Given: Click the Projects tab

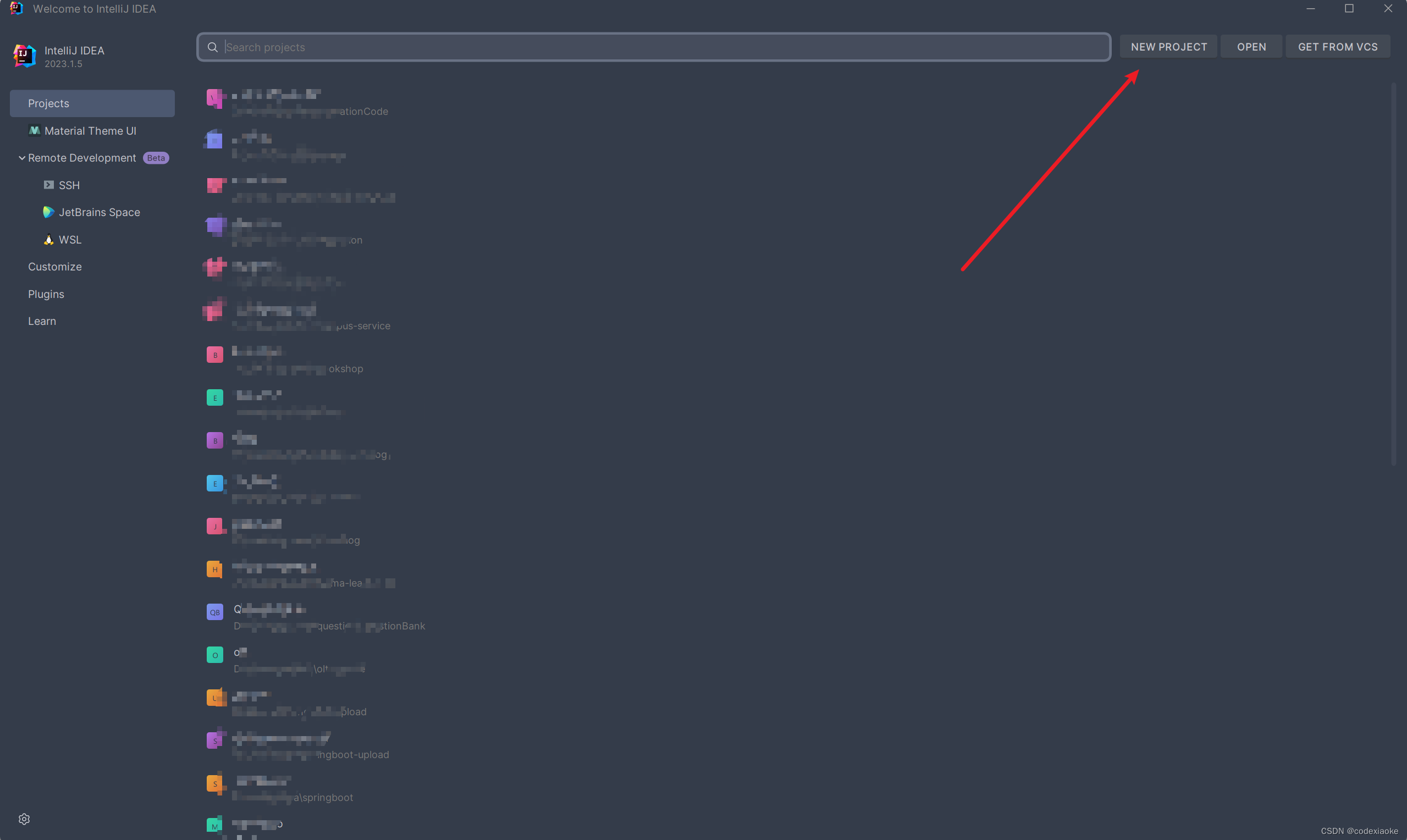Looking at the screenshot, I should point(92,103).
